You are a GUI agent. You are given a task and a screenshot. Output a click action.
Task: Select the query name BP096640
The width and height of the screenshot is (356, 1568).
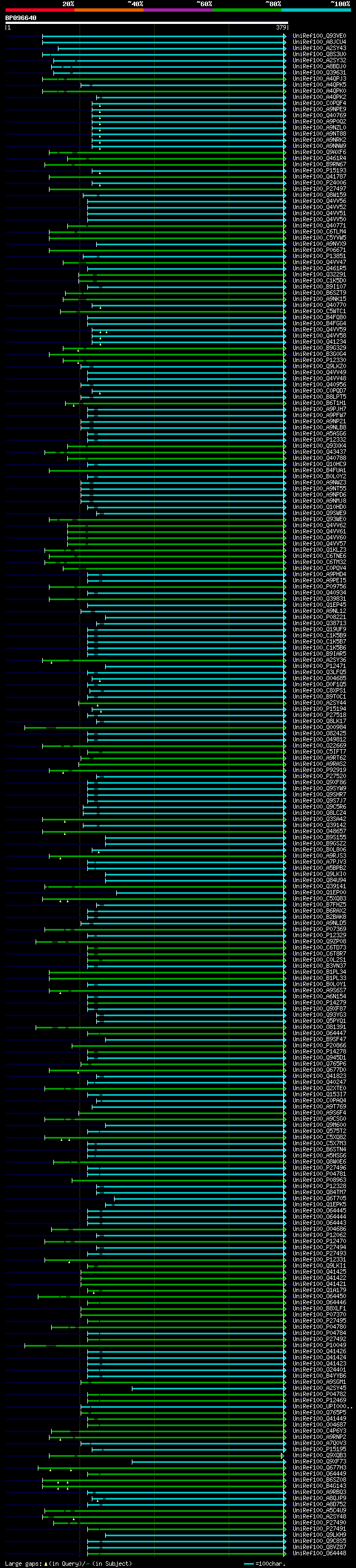21,18
